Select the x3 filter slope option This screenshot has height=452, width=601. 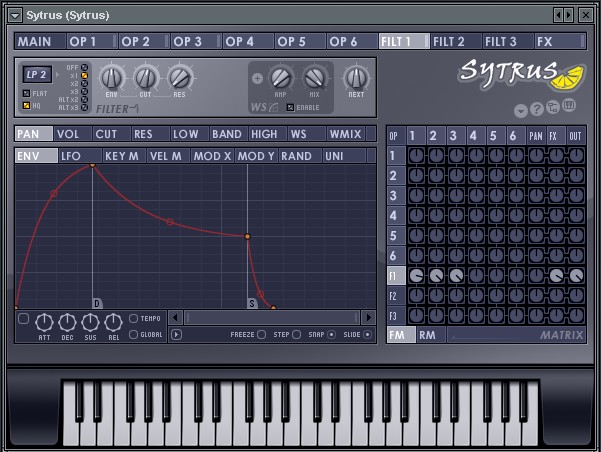[84, 92]
